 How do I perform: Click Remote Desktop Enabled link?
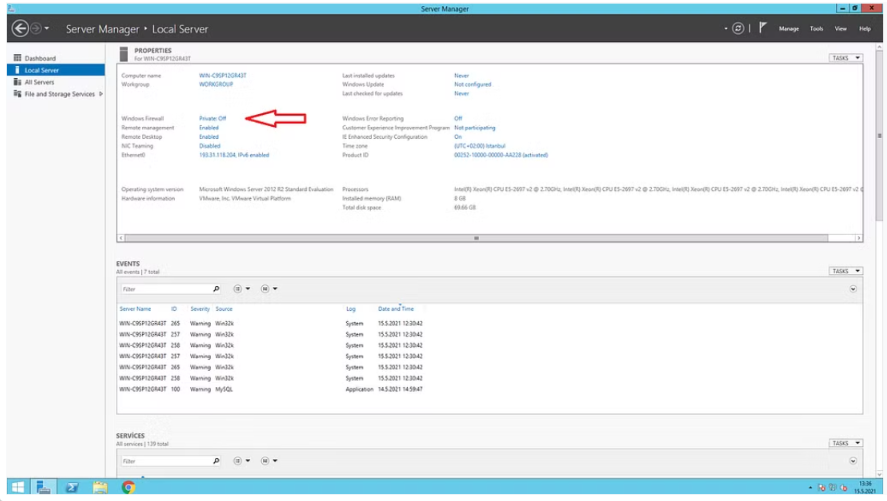click(209, 137)
